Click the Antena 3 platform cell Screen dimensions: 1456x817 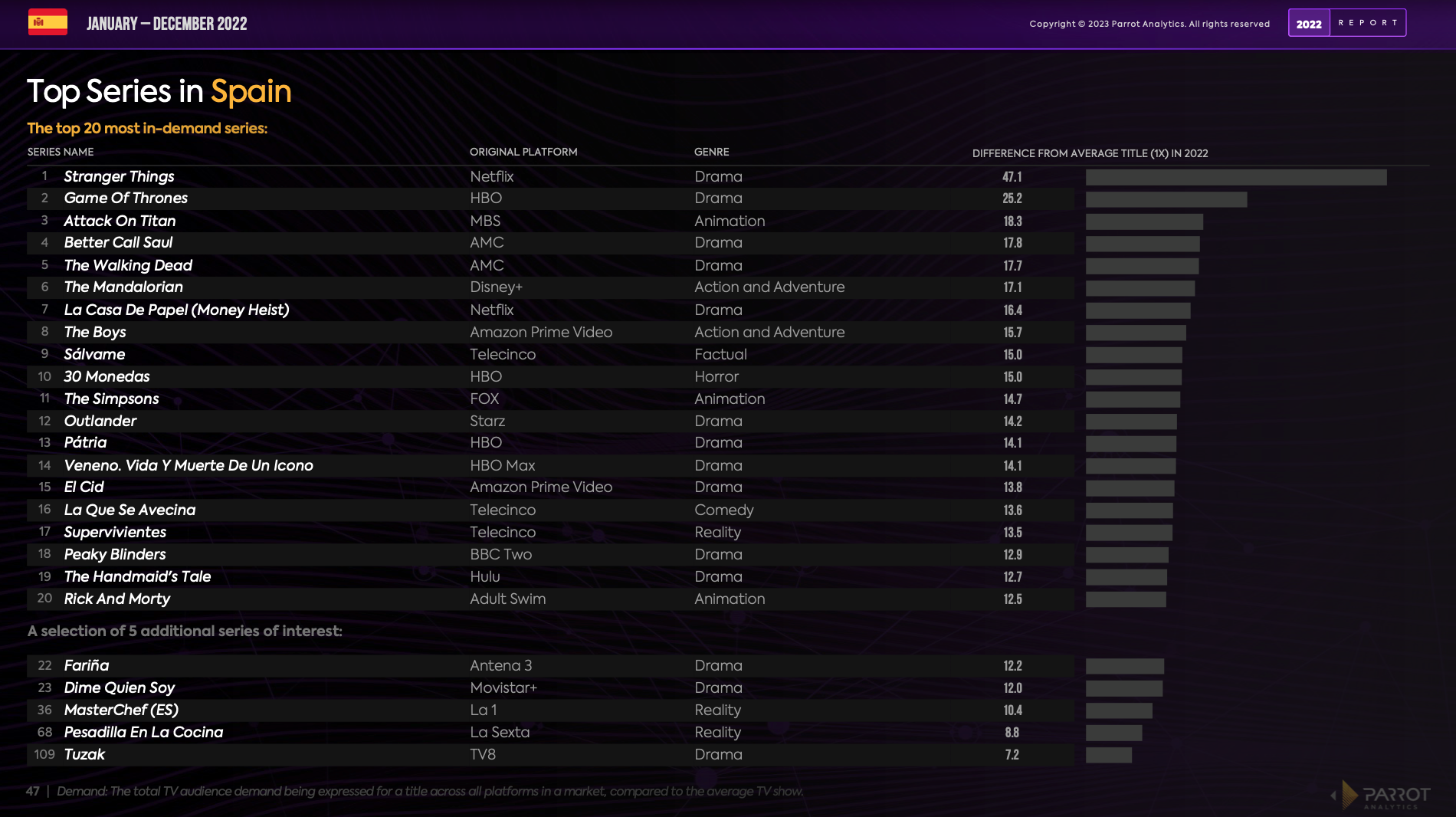[x=501, y=665]
